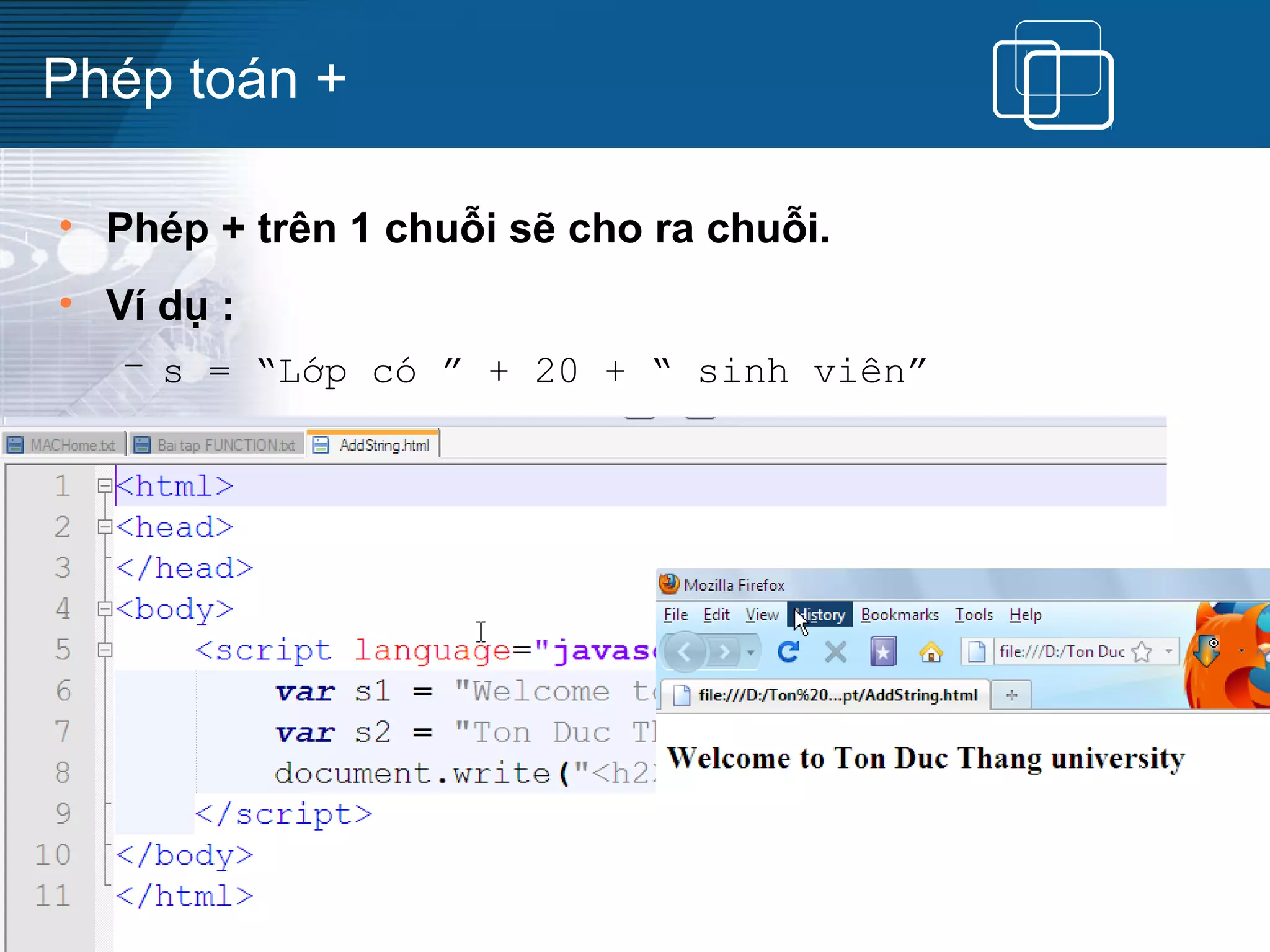Go to Firefox Home icon

click(931, 652)
